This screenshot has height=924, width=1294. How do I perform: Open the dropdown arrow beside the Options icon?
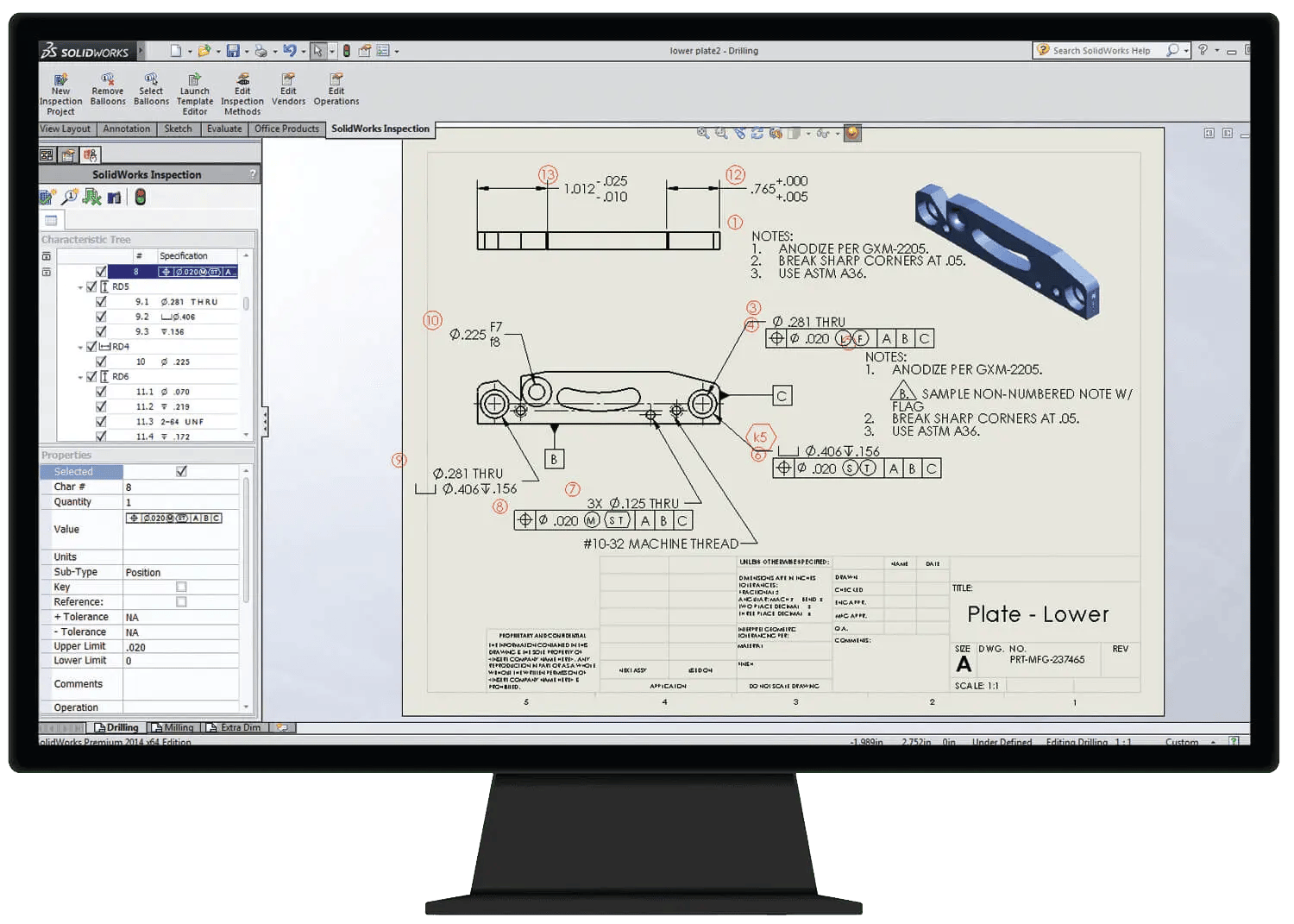397,52
